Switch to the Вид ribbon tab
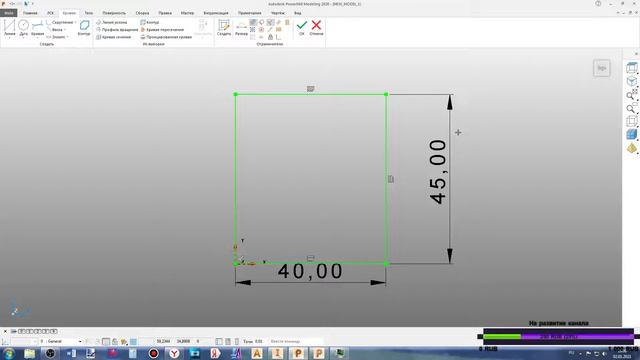This screenshot has height=360, width=640. click(x=298, y=13)
